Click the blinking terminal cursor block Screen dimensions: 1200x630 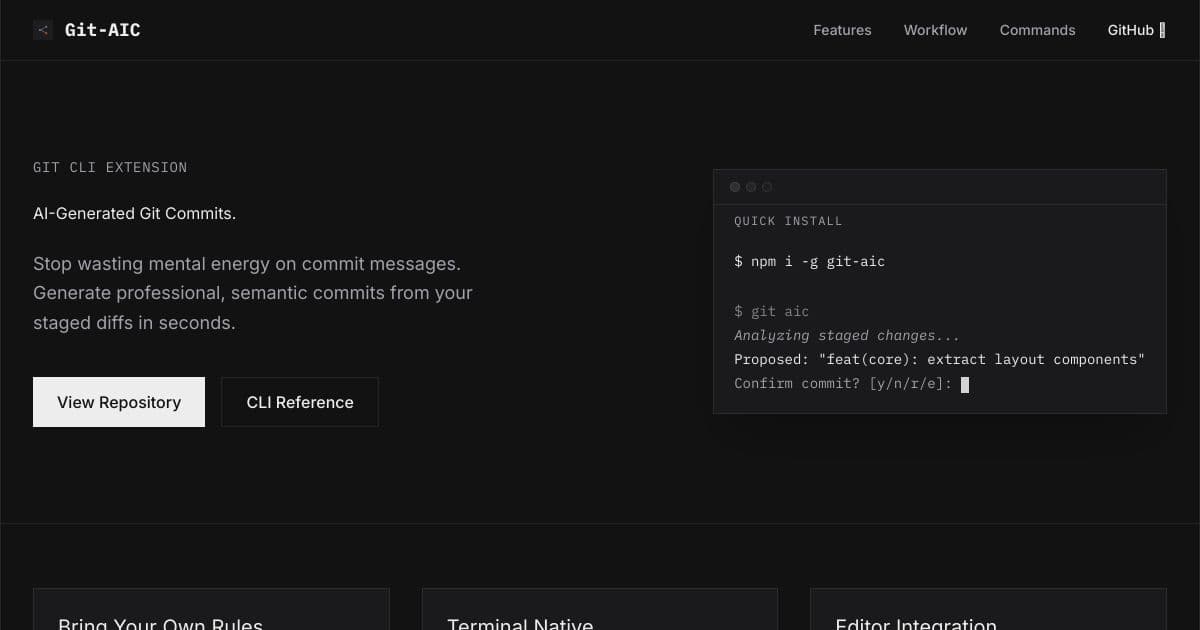[965, 384]
